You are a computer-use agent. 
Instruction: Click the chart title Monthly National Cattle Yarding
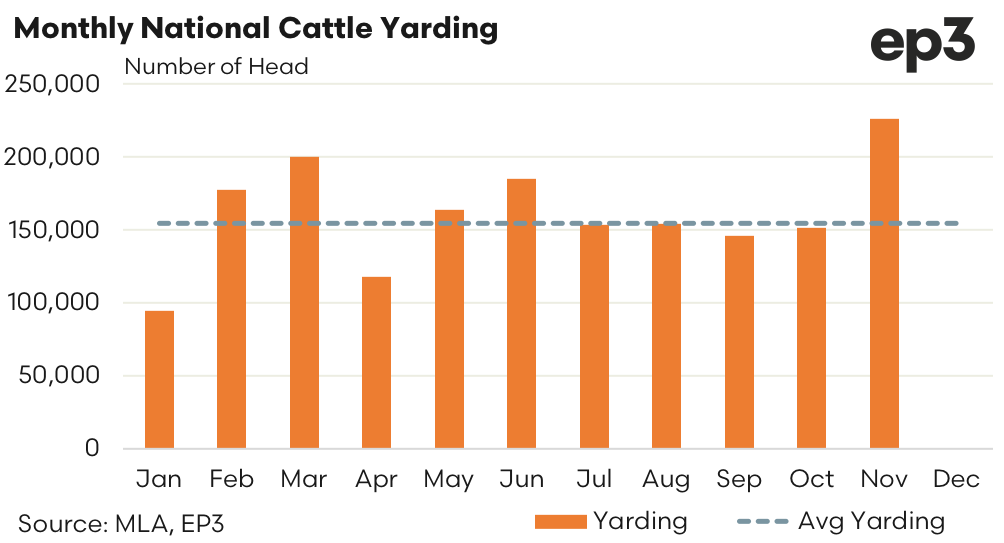point(256,28)
